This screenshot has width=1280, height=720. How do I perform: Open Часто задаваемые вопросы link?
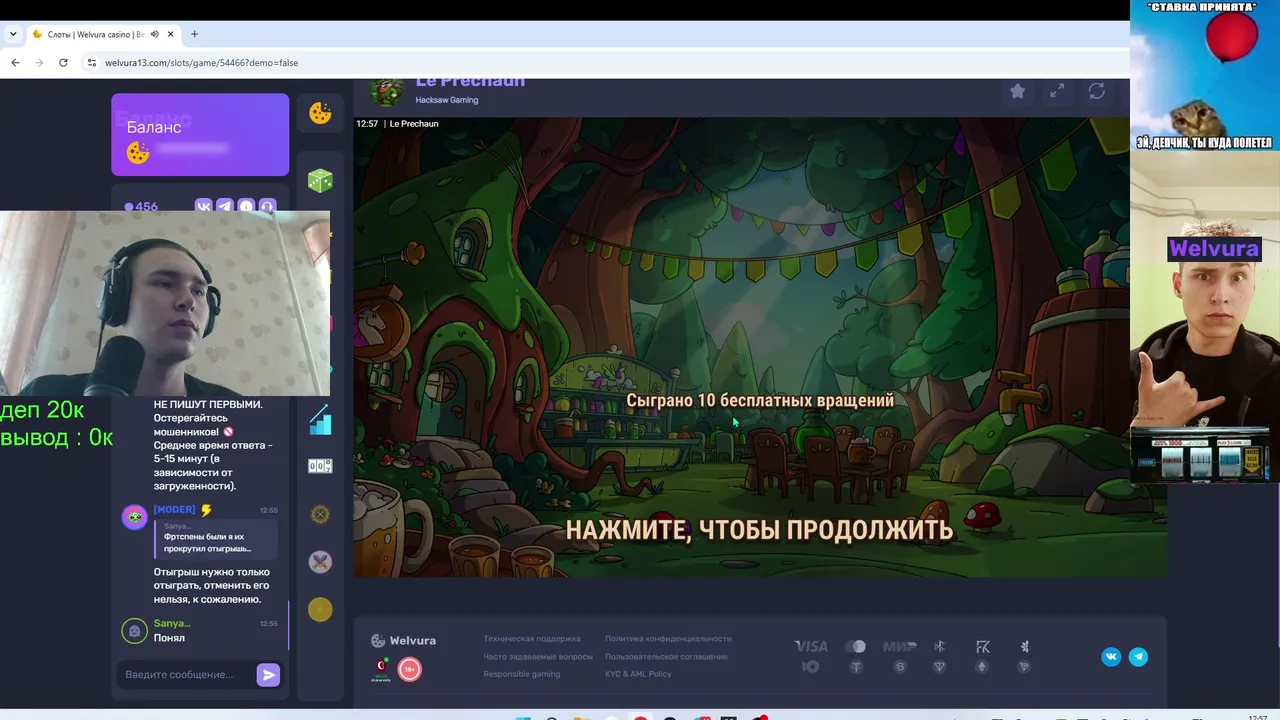point(538,657)
